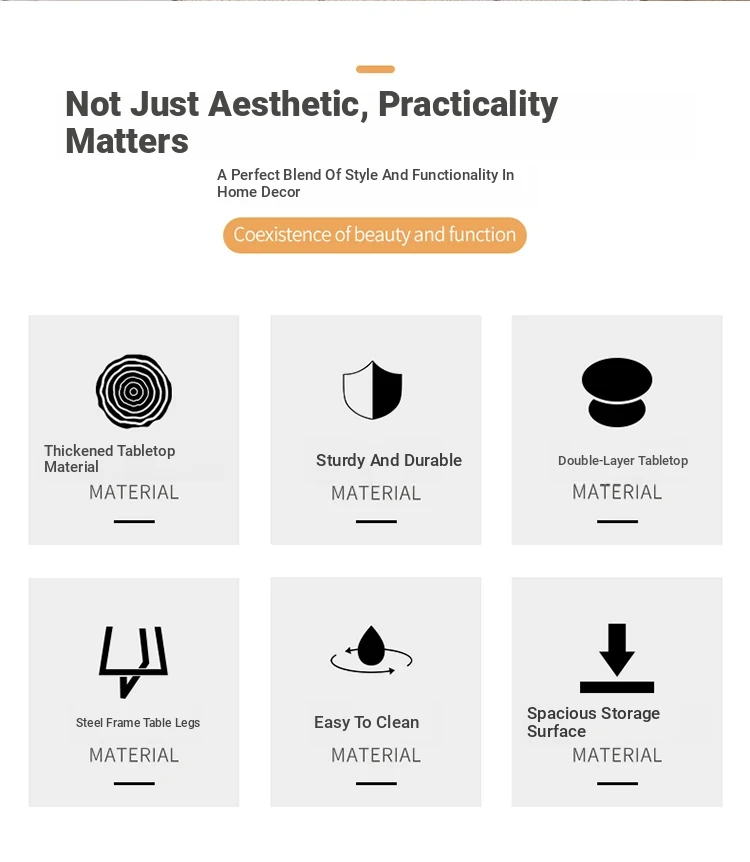Click 'Thickened Tabletop Material' label

(x=109, y=458)
